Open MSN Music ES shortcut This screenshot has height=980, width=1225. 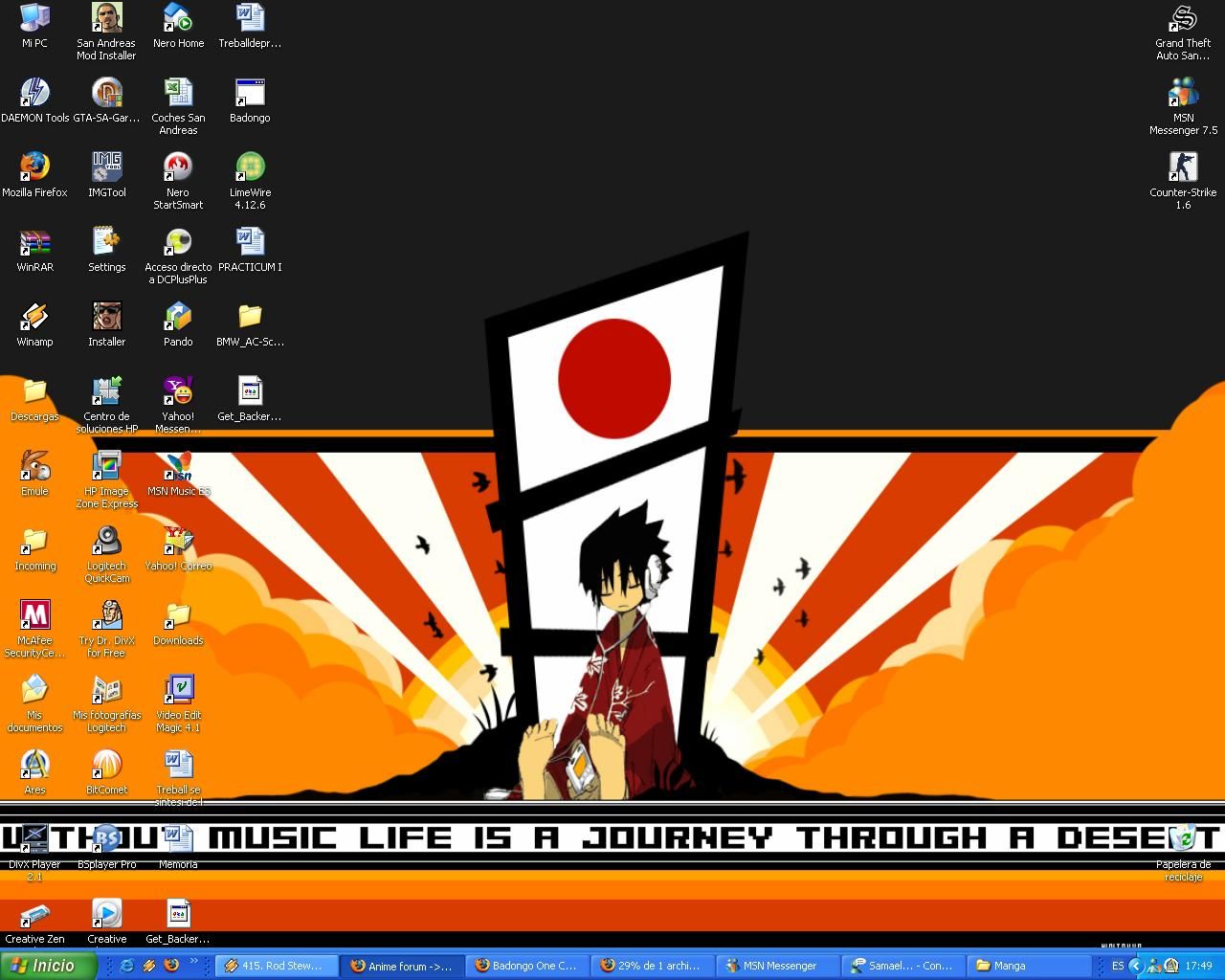coord(178,473)
